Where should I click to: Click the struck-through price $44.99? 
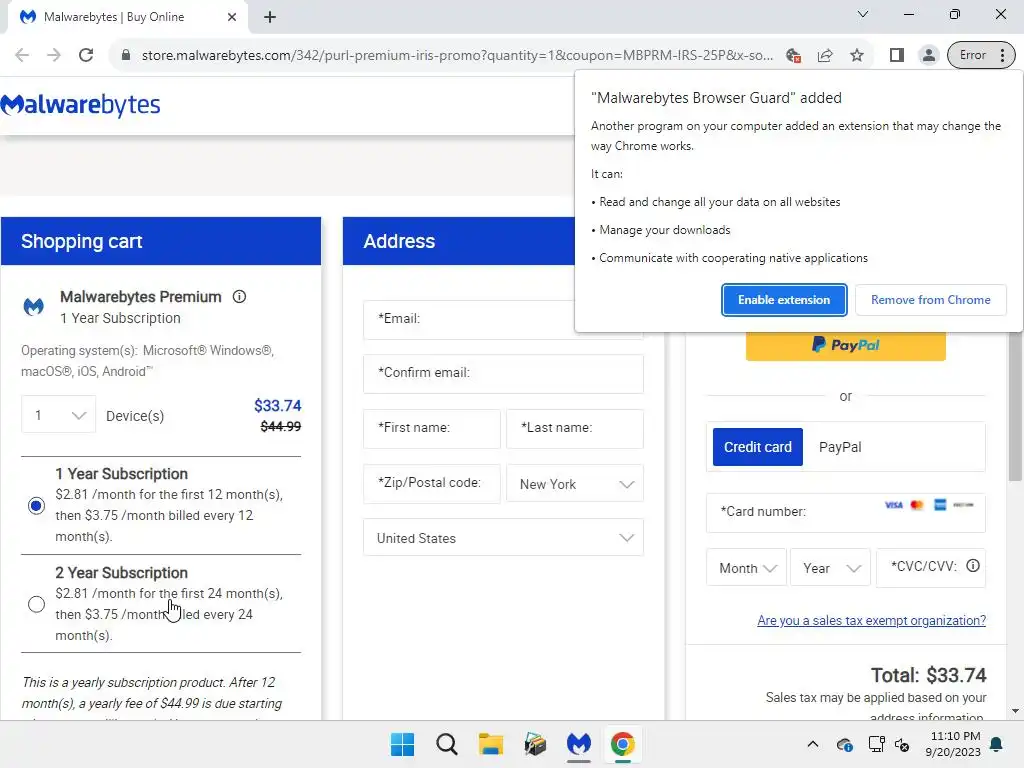[x=281, y=426]
